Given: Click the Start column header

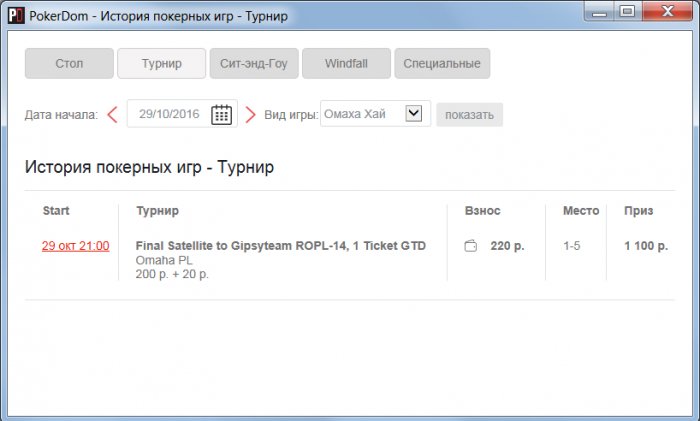Looking at the screenshot, I should click(x=56, y=211).
